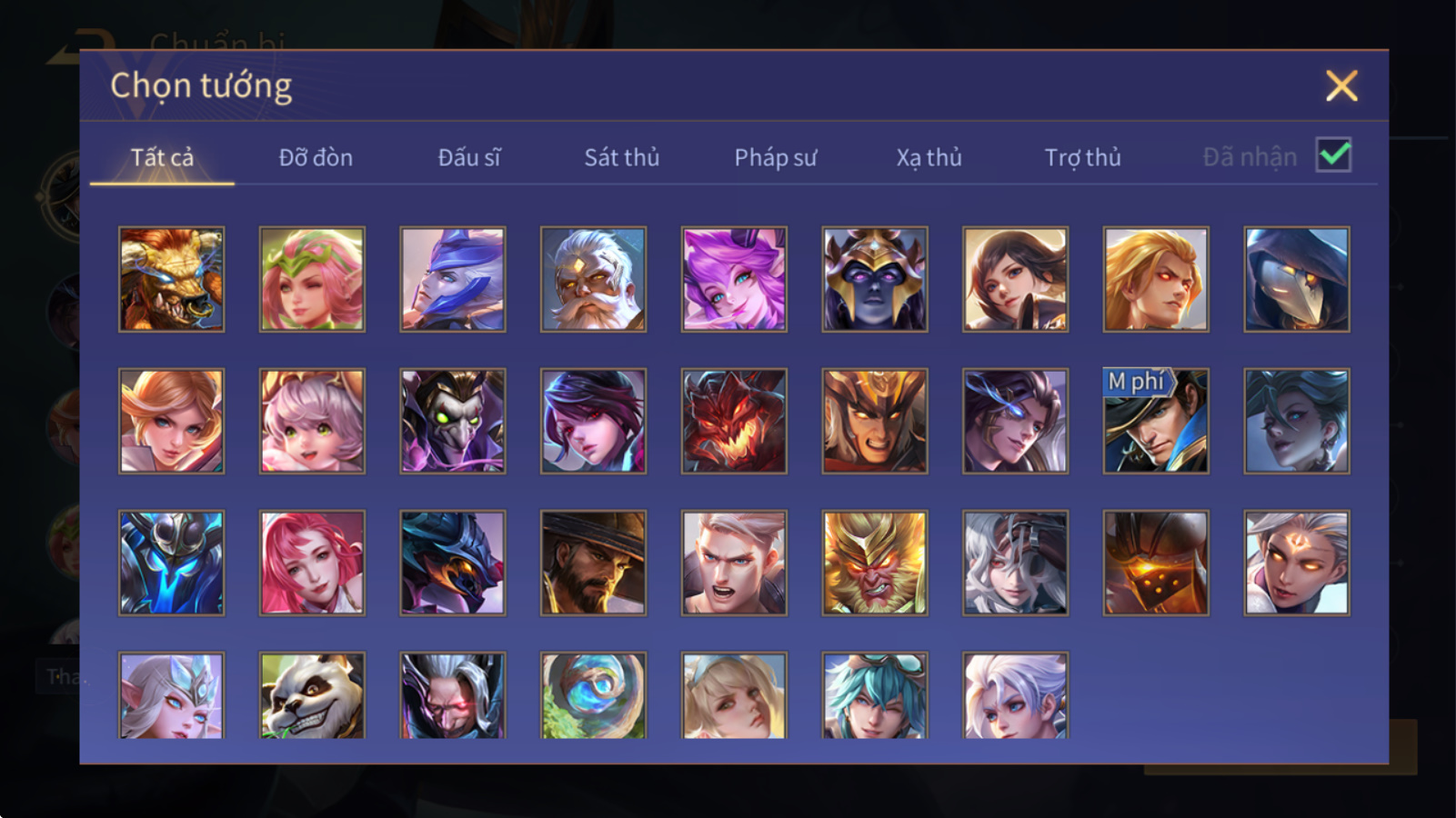Close the Chọn tướng dialog
The width and height of the screenshot is (1456, 818).
[x=1341, y=86]
